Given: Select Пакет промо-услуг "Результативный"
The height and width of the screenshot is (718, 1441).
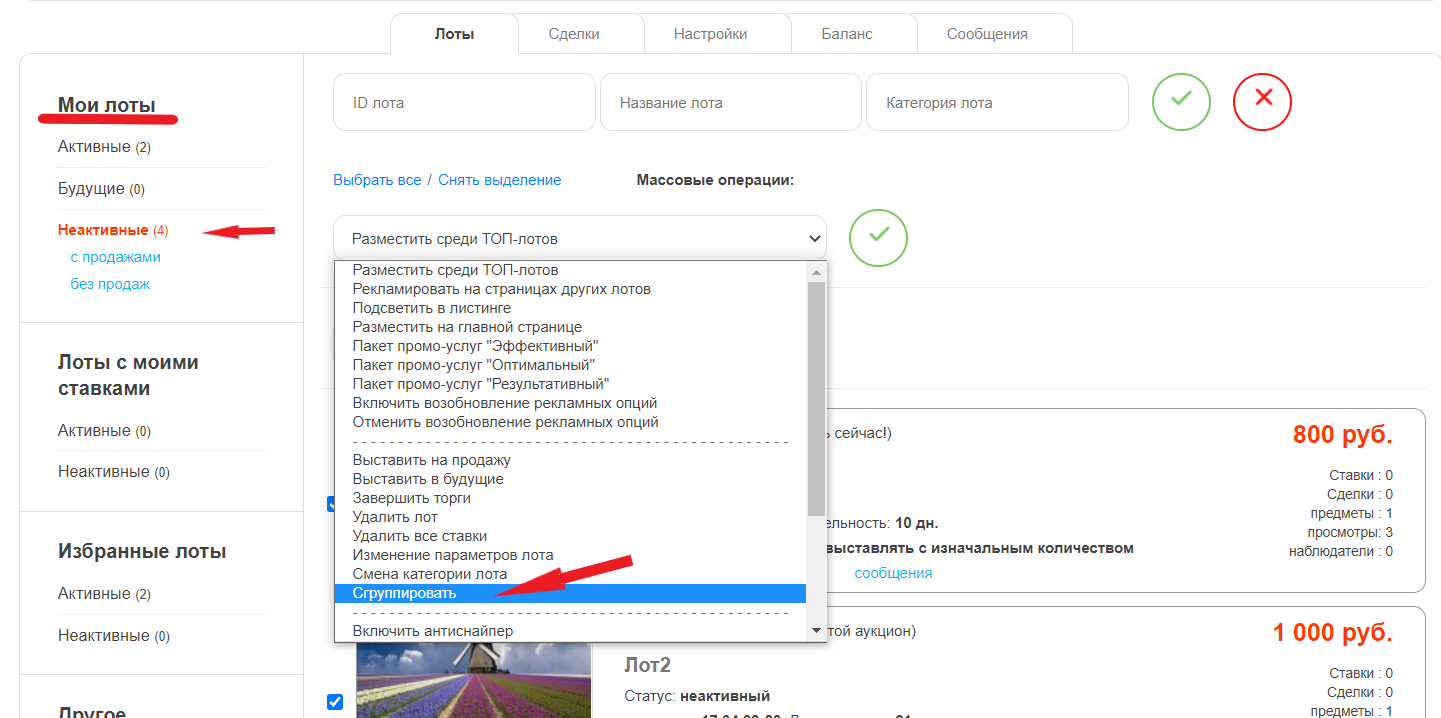Looking at the screenshot, I should click(x=570, y=384).
